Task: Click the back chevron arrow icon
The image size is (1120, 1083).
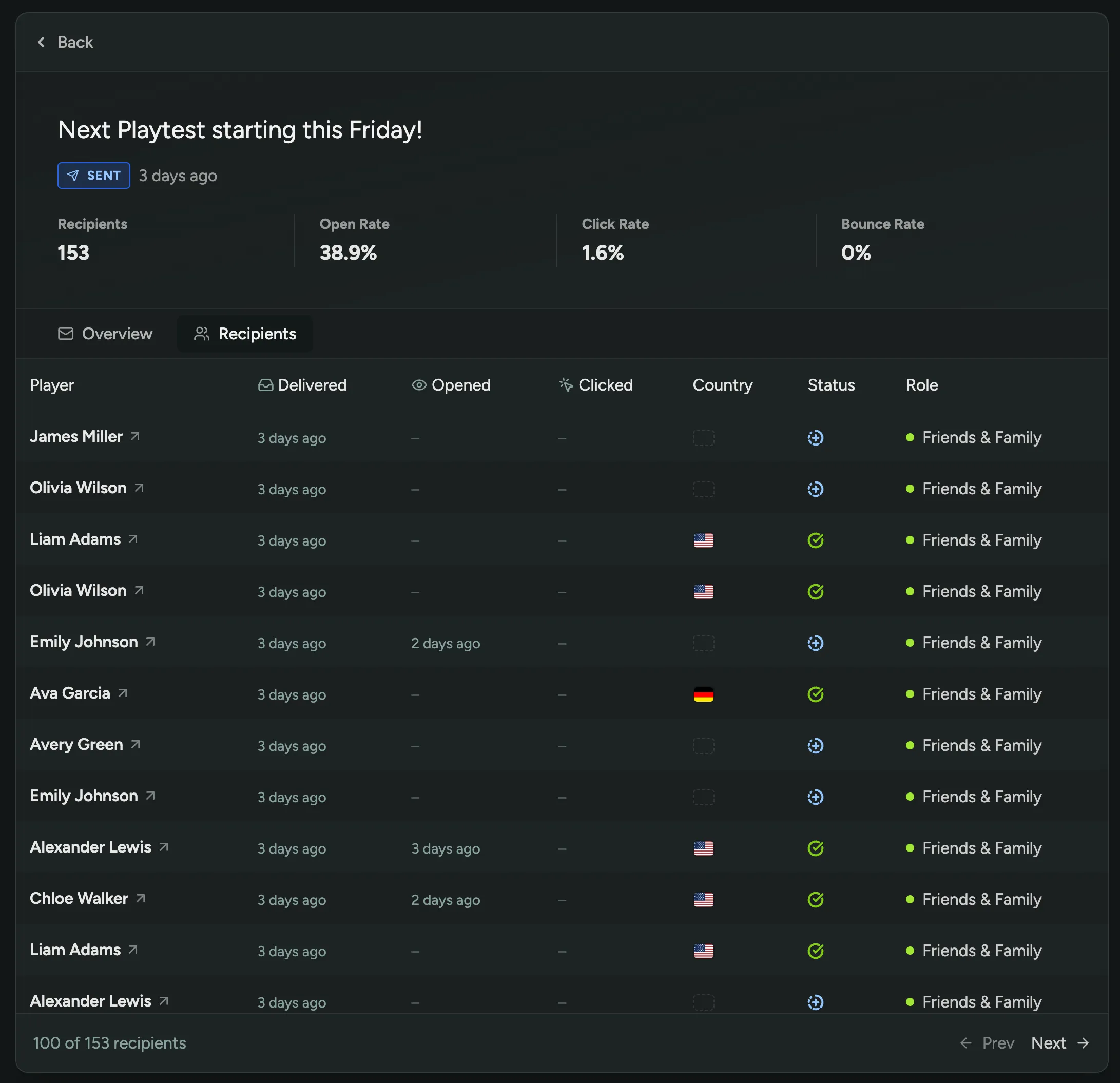Action: pyautogui.click(x=41, y=42)
